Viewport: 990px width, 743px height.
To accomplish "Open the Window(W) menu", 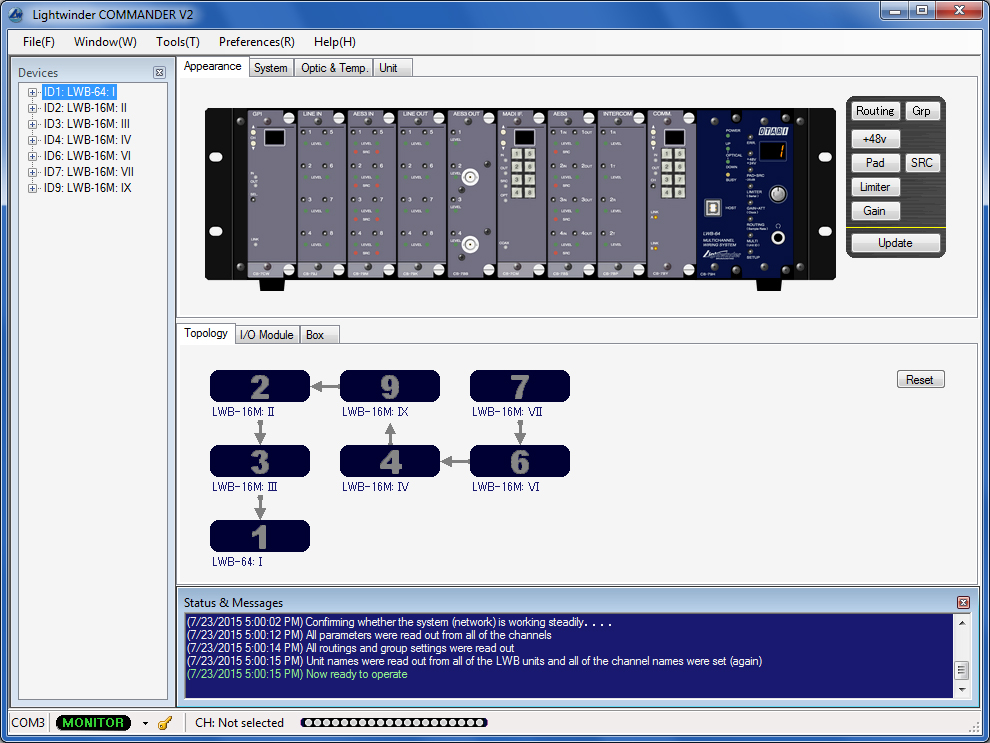I will tap(105, 42).
